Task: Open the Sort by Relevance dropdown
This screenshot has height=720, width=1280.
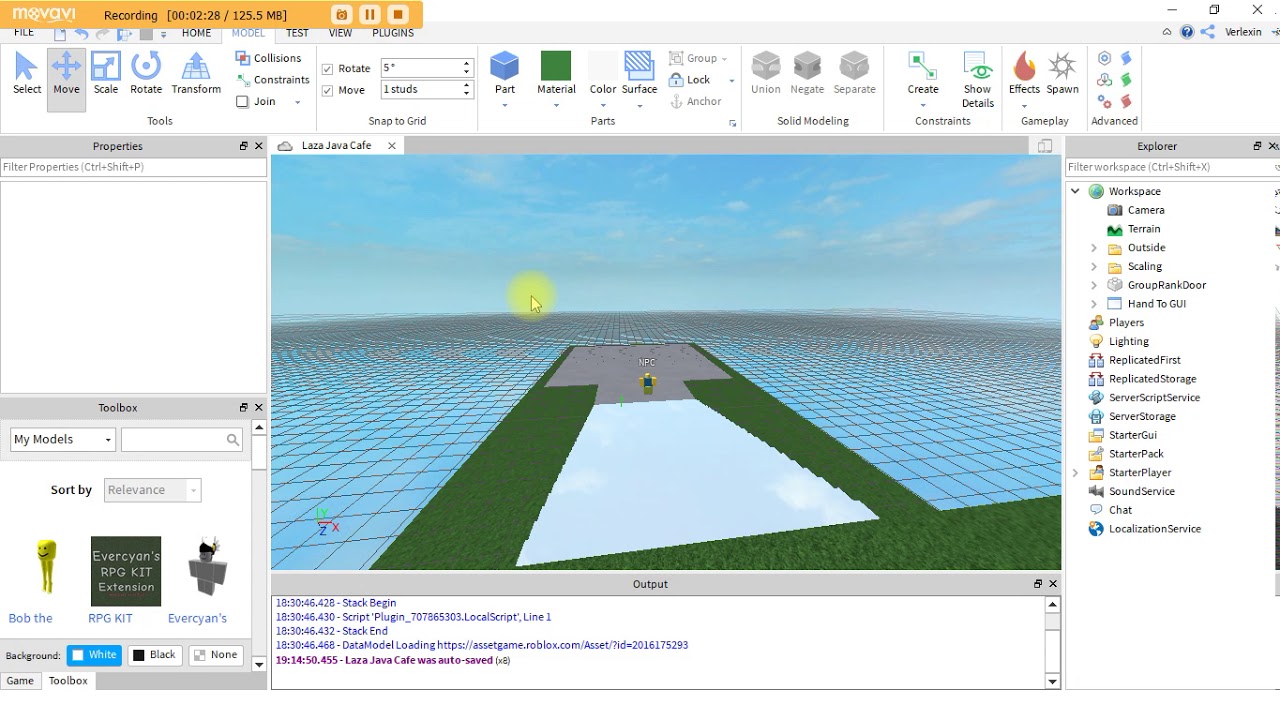Action: click(x=152, y=490)
